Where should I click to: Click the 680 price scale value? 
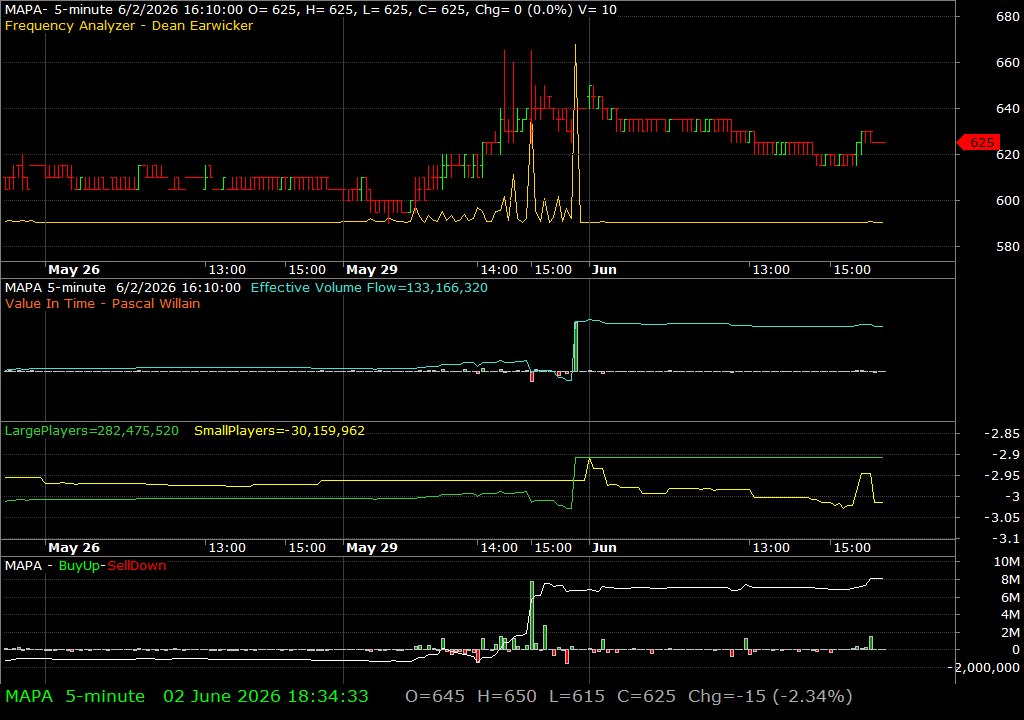(x=1008, y=17)
